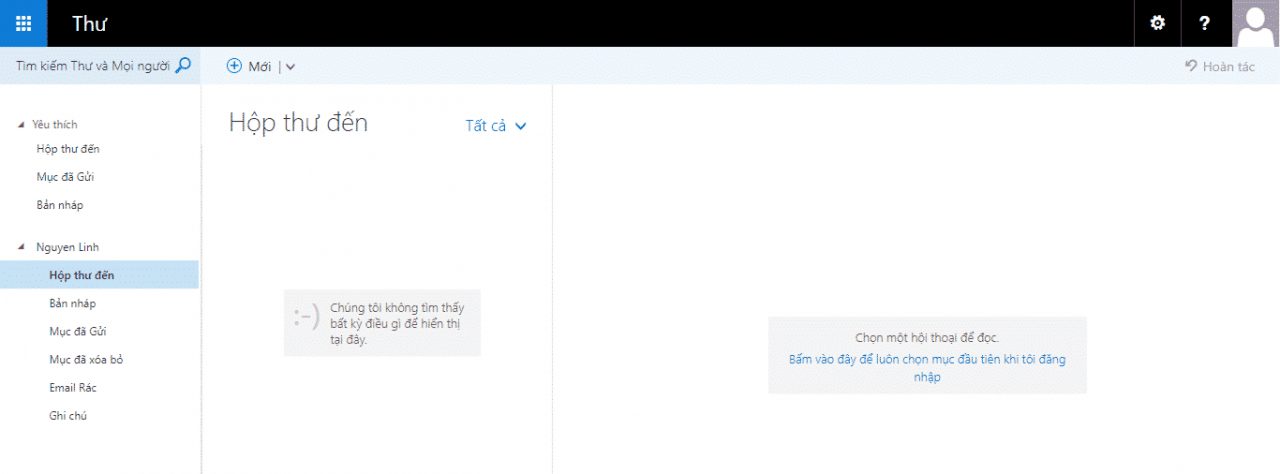Screen dimensions: 1280x474
Task: Click the Hoàn tác undo button
Action: tap(1220, 66)
